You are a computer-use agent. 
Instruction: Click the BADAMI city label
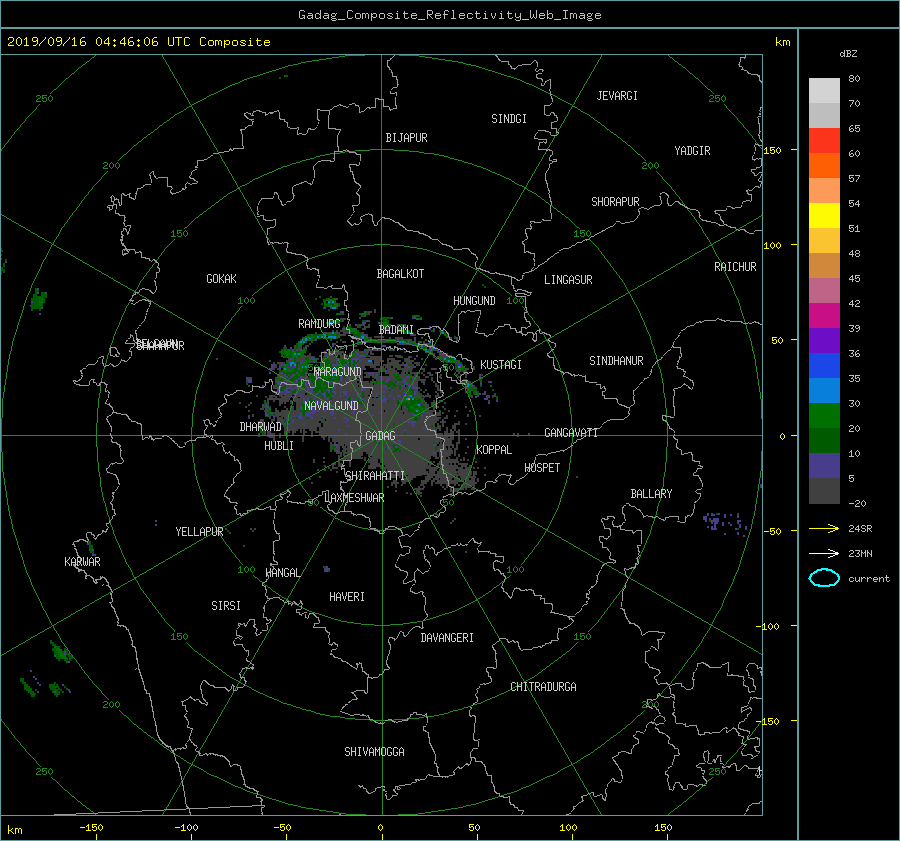click(x=396, y=330)
